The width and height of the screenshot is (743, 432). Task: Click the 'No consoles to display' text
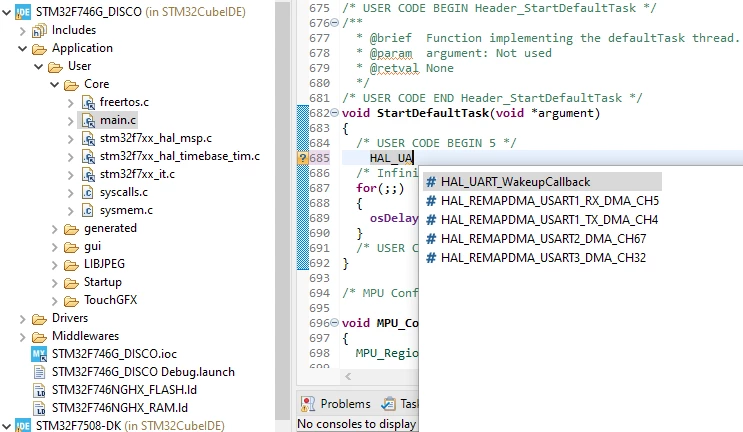pyautogui.click(x=356, y=424)
